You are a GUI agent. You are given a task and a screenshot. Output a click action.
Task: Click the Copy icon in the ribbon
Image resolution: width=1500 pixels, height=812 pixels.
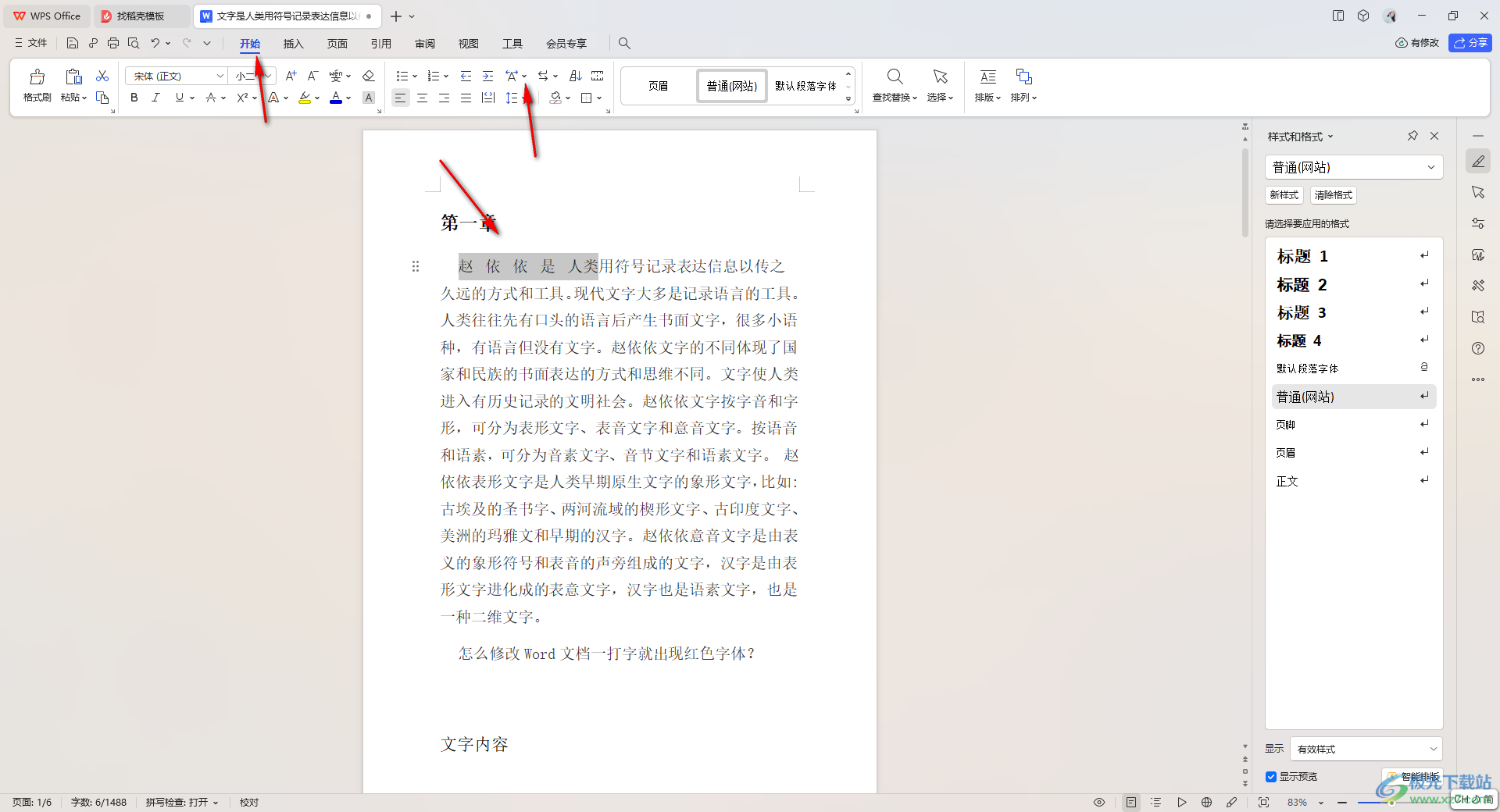coord(102,98)
